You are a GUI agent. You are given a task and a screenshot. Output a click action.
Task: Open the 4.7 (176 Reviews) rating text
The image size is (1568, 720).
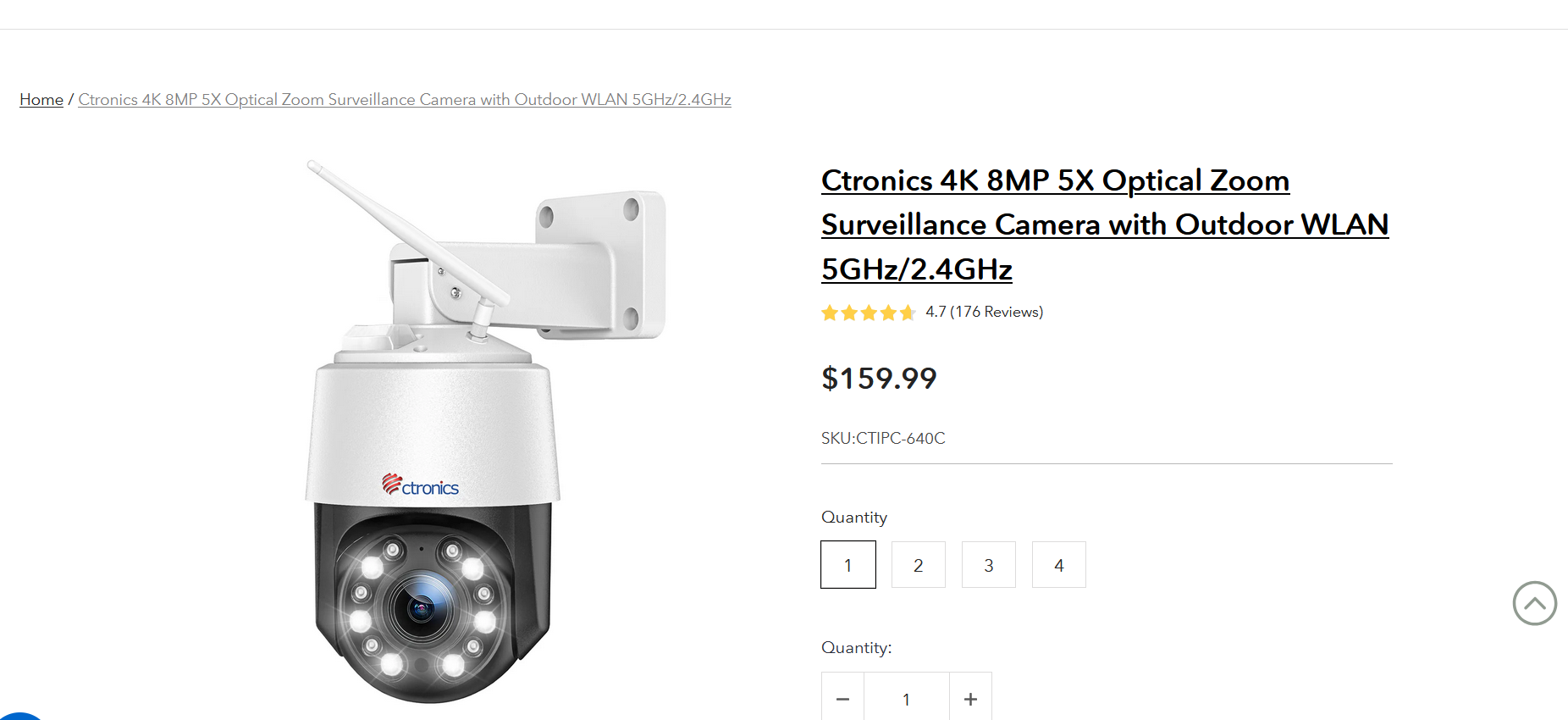click(x=984, y=313)
